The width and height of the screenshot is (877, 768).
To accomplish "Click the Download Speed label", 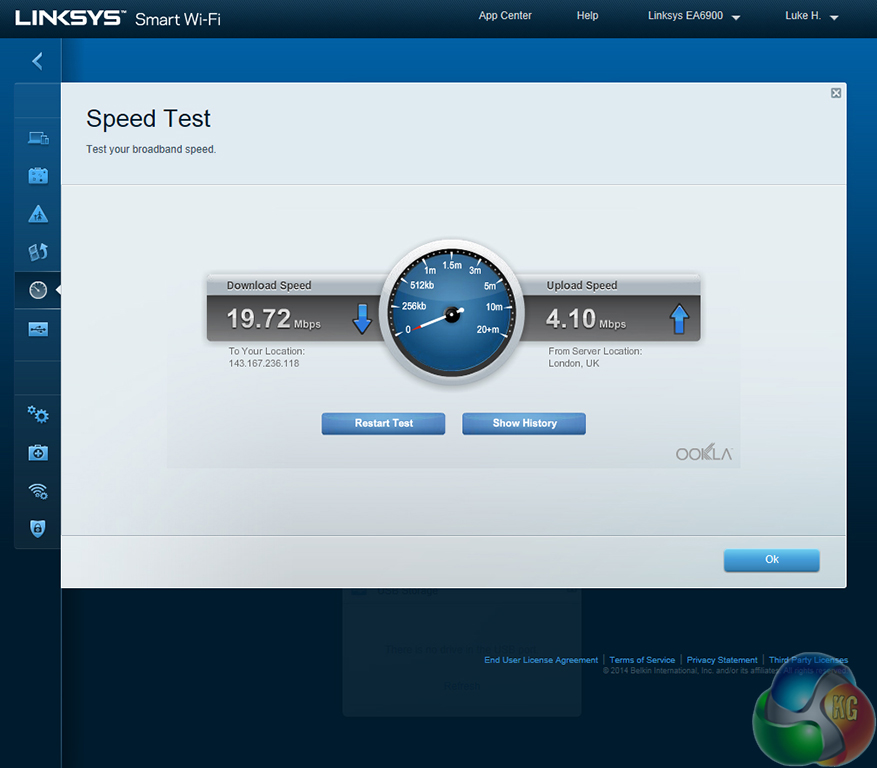I will [269, 285].
